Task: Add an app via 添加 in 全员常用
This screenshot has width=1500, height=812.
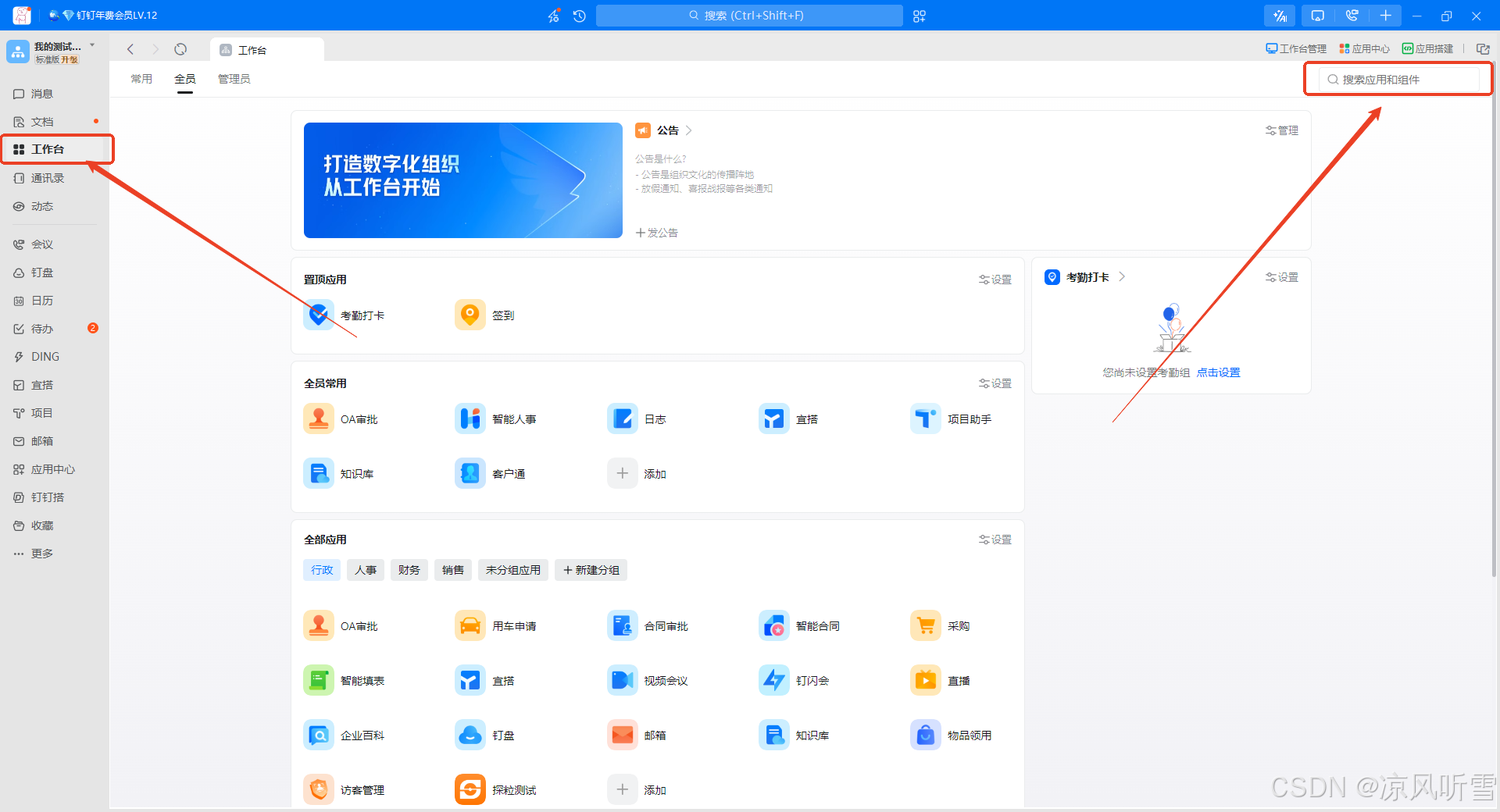Action: click(637, 474)
